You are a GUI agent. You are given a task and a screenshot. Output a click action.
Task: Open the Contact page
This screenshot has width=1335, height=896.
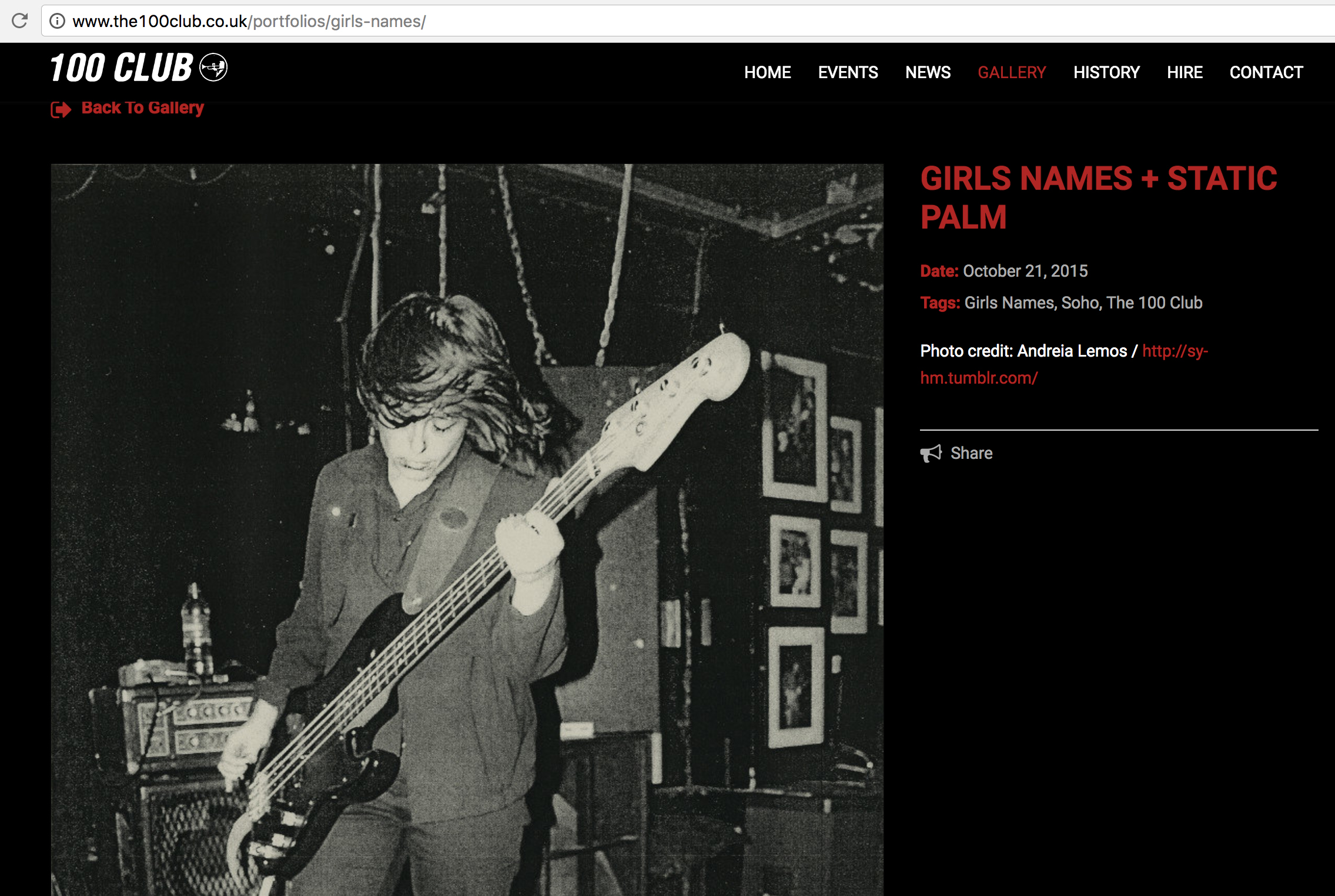pos(1266,72)
